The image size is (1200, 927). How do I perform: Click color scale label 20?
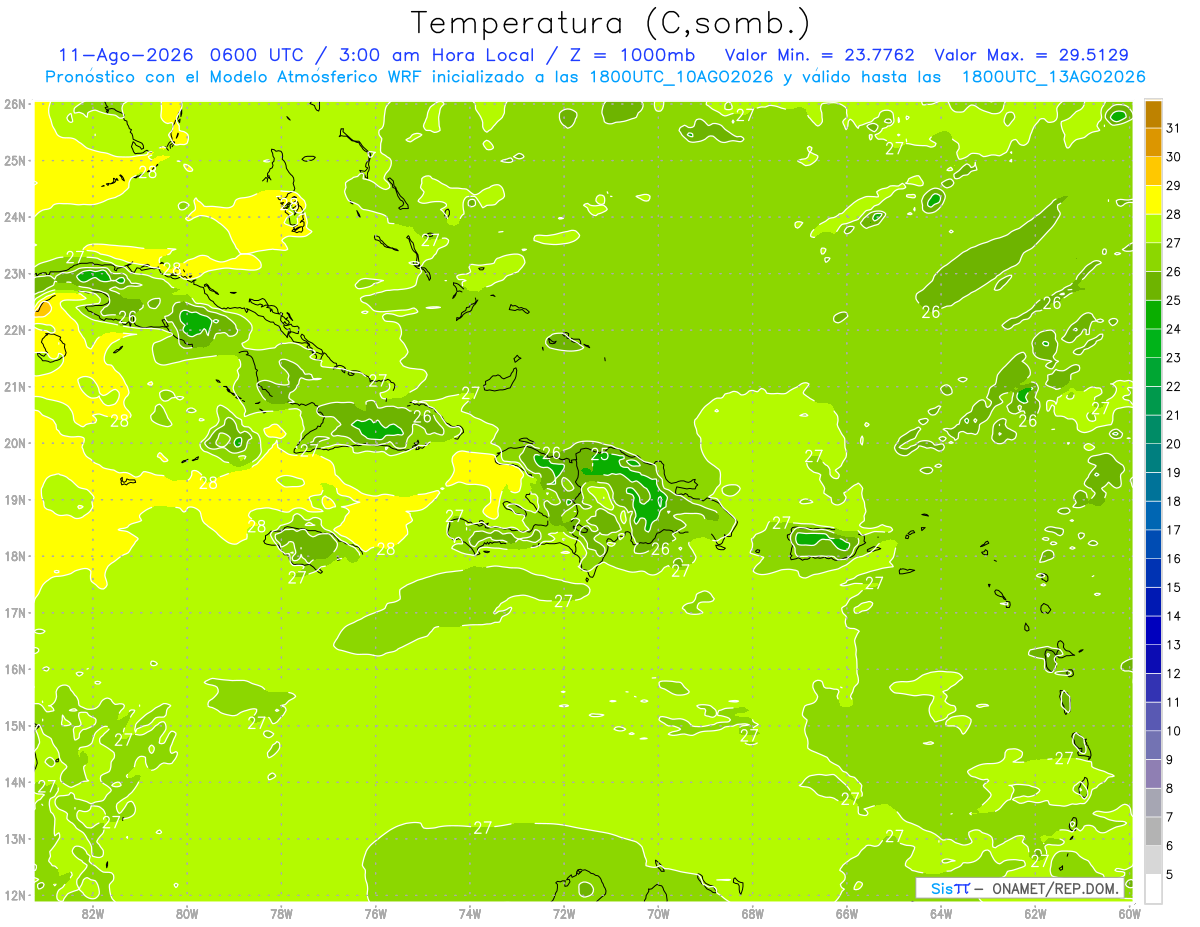pyautogui.click(x=1174, y=444)
